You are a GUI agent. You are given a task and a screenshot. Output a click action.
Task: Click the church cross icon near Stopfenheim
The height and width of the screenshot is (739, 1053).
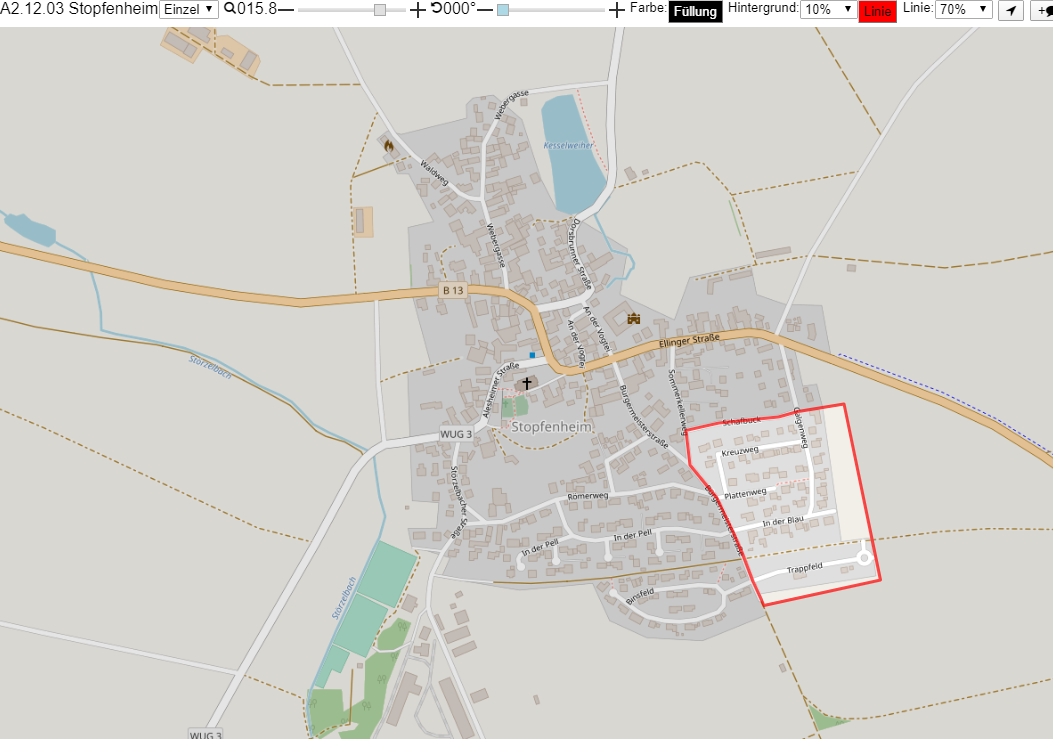click(x=527, y=383)
